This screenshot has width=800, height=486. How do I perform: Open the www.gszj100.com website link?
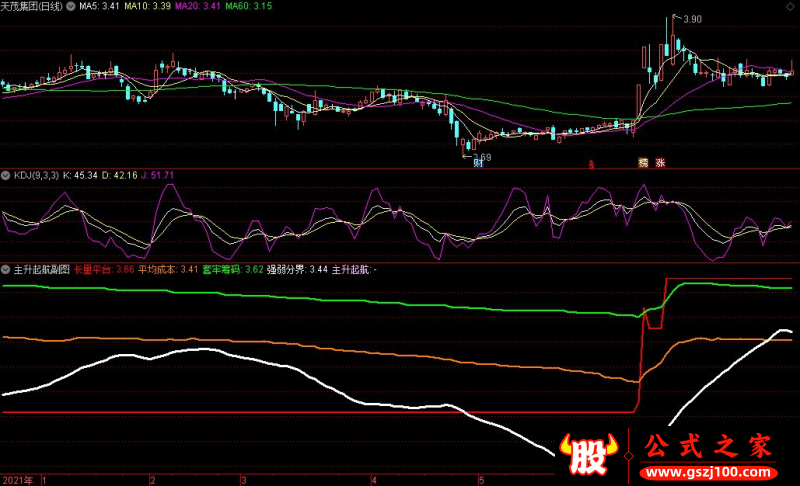coord(708,472)
